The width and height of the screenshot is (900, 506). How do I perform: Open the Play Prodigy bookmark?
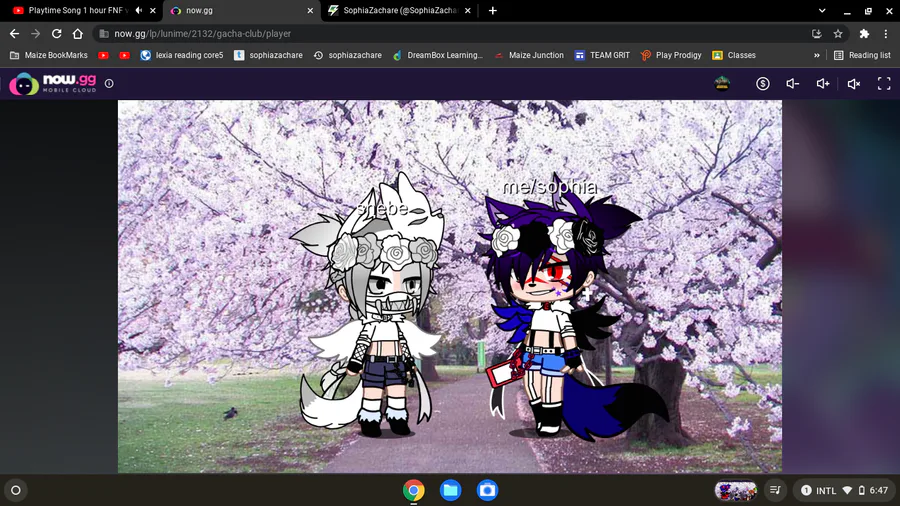pos(671,55)
